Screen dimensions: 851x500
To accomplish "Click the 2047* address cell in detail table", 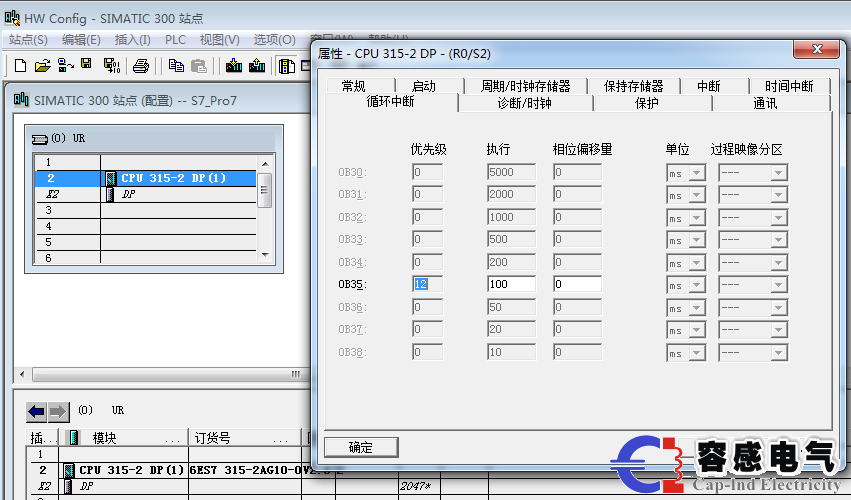I will 419,486.
